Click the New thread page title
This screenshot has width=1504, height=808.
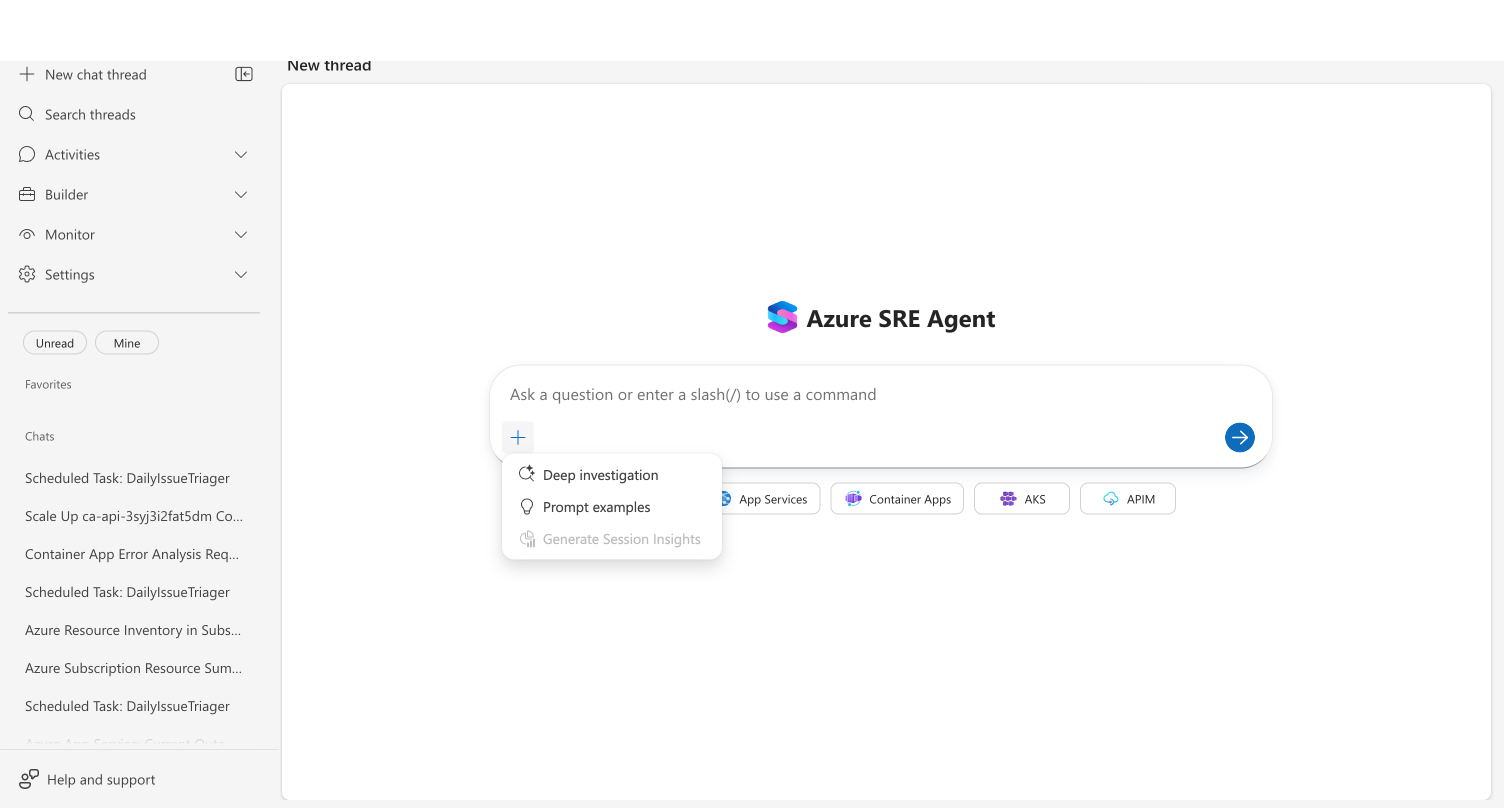click(329, 66)
